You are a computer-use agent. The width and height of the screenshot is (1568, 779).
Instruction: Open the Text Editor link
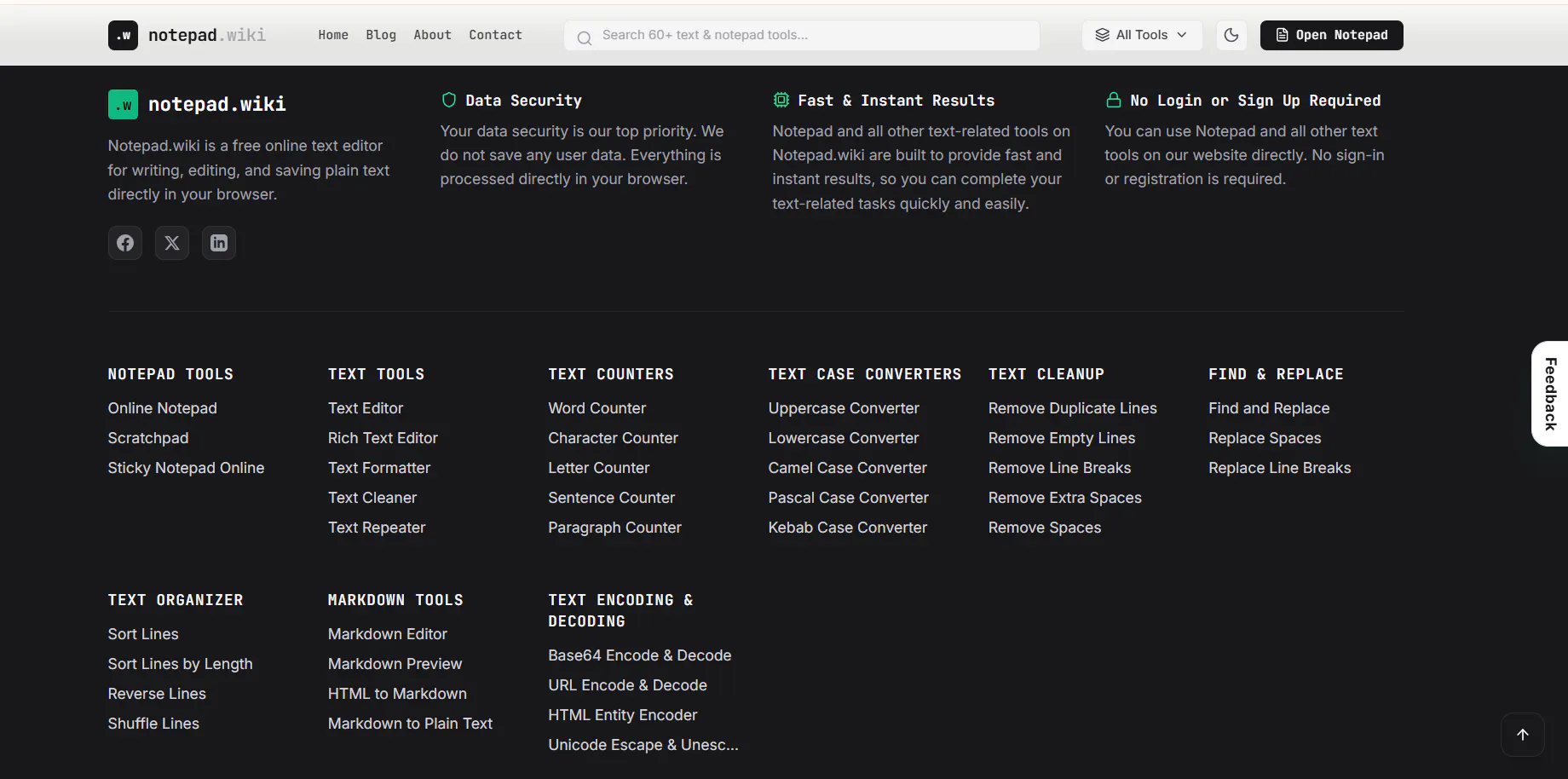pos(366,408)
